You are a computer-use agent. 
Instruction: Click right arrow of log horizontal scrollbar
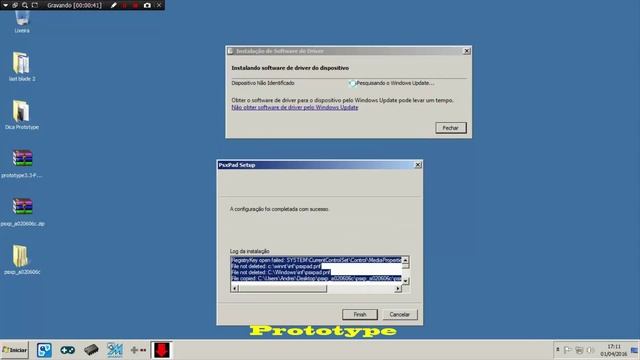(x=398, y=289)
